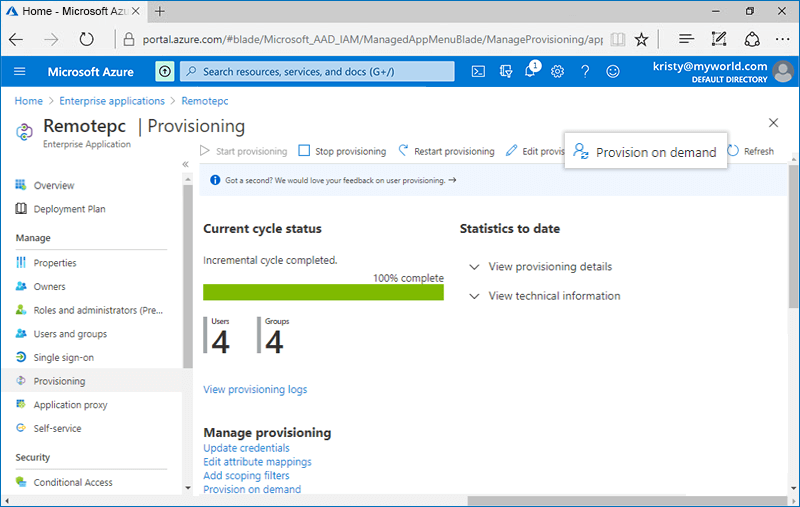Launch Cloud Shell from the top bar
Image resolution: width=800 pixels, height=507 pixels.
pos(479,72)
